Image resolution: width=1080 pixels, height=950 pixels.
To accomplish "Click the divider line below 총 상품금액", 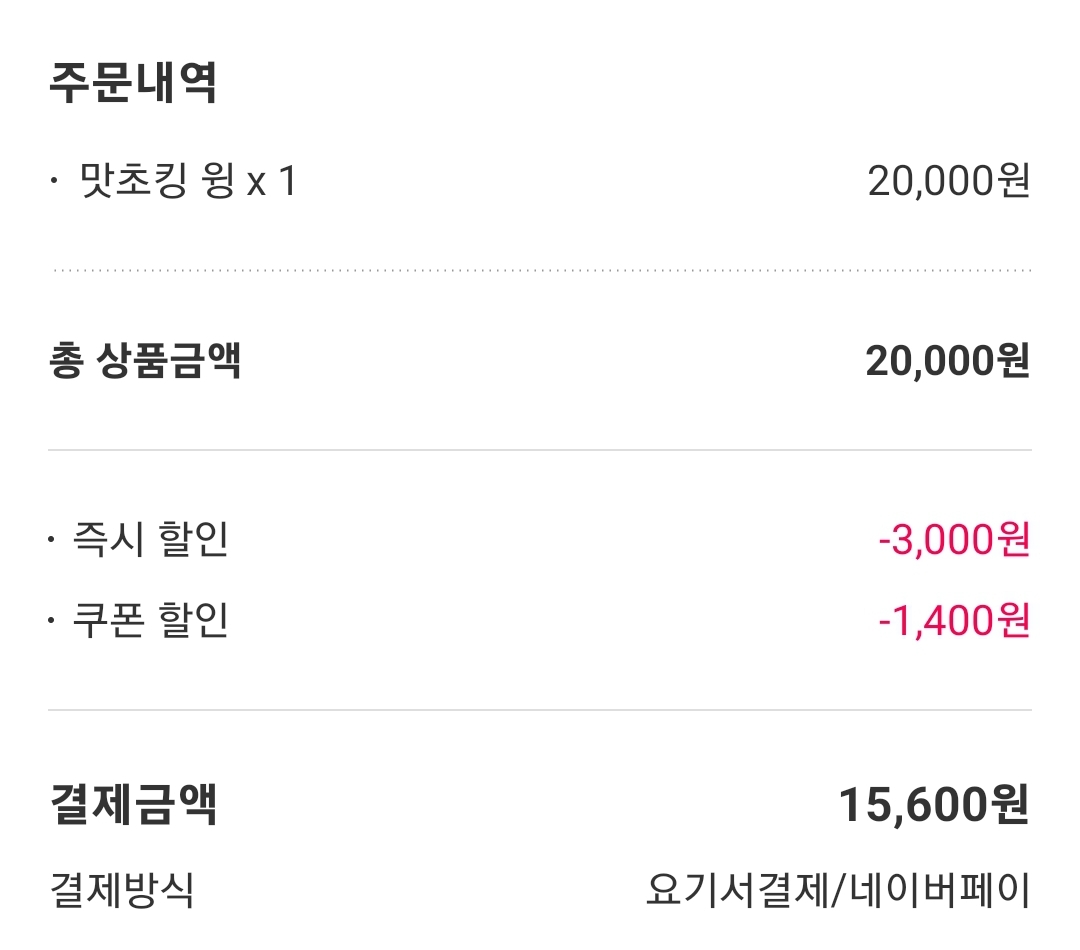I will point(540,450).
